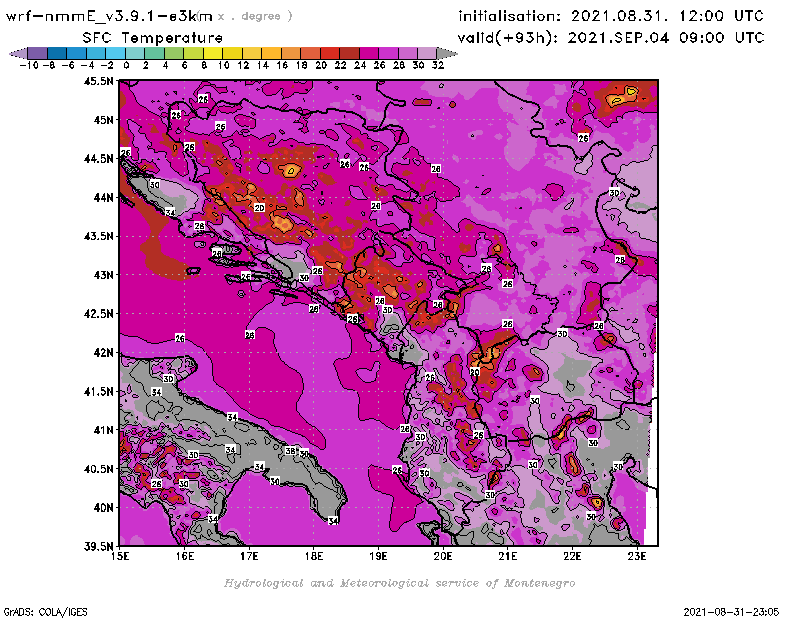The image size is (800, 618).
Task: Click the 21E longitude label
Action: [x=508, y=556]
